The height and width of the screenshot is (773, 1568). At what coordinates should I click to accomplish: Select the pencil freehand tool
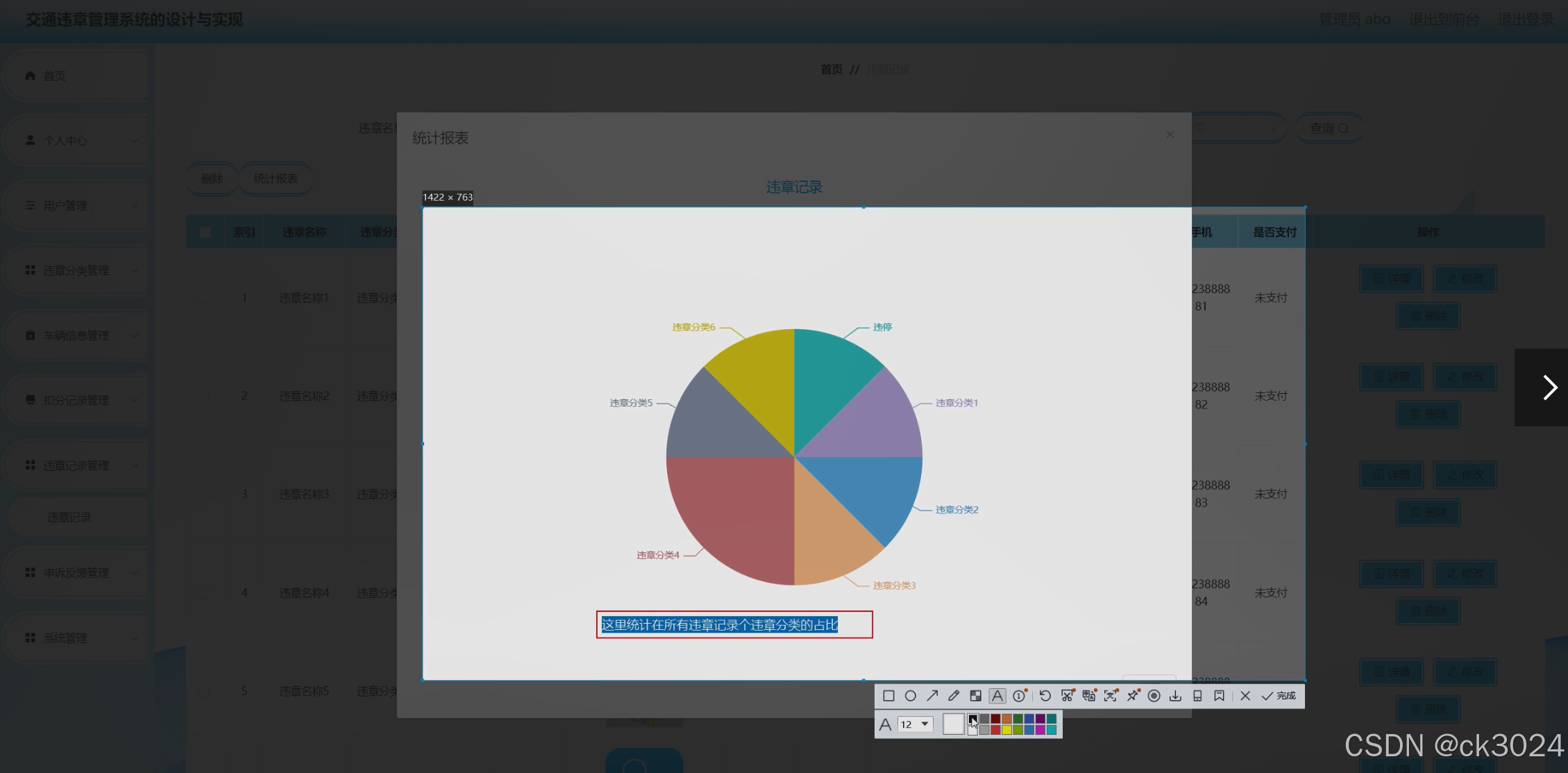click(x=954, y=696)
